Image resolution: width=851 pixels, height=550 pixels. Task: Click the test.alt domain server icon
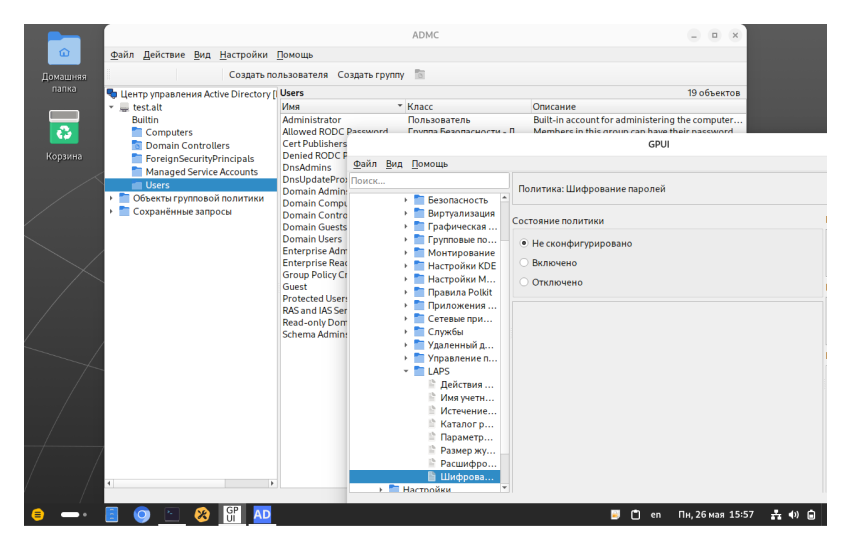click(124, 107)
